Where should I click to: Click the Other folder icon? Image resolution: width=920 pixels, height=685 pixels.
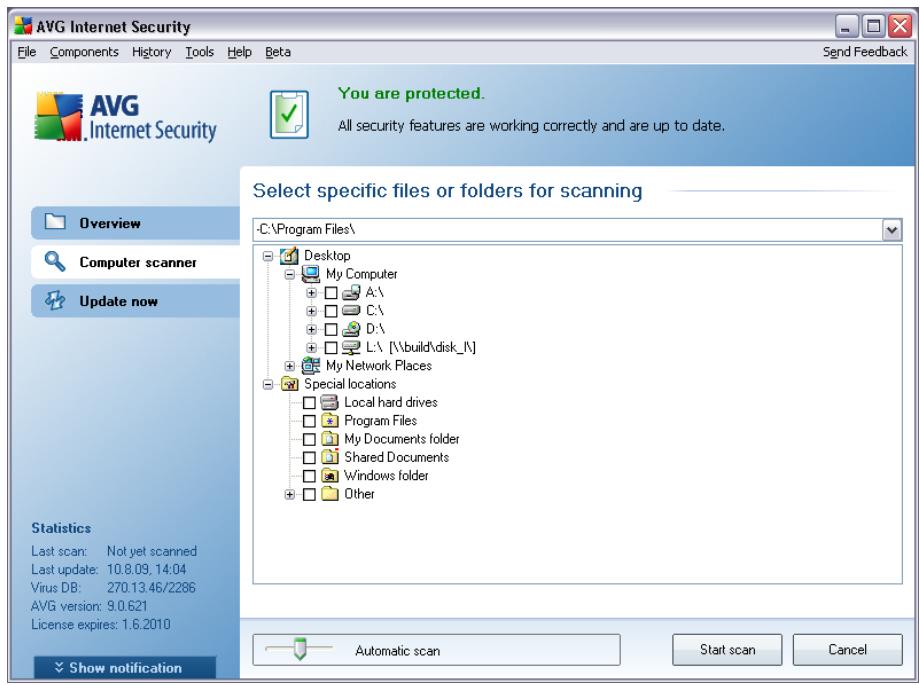coord(330,494)
